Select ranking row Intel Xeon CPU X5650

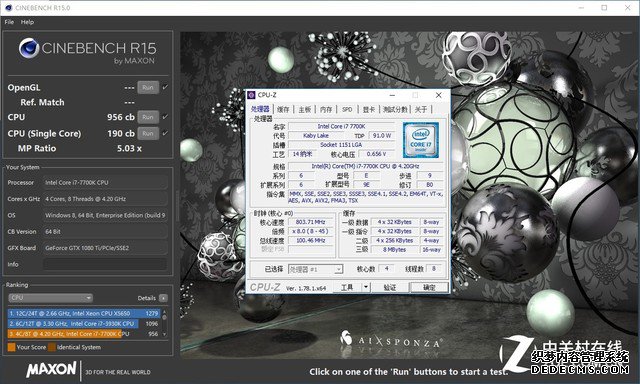(x=84, y=313)
